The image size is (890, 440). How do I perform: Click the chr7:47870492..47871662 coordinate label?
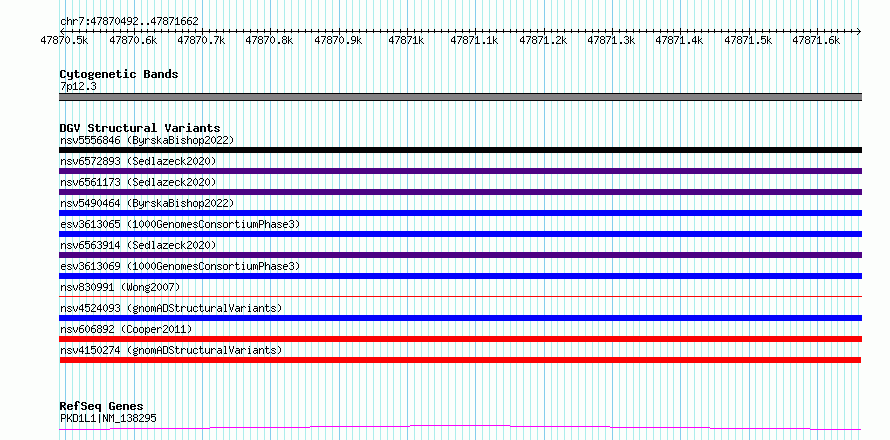click(x=129, y=22)
